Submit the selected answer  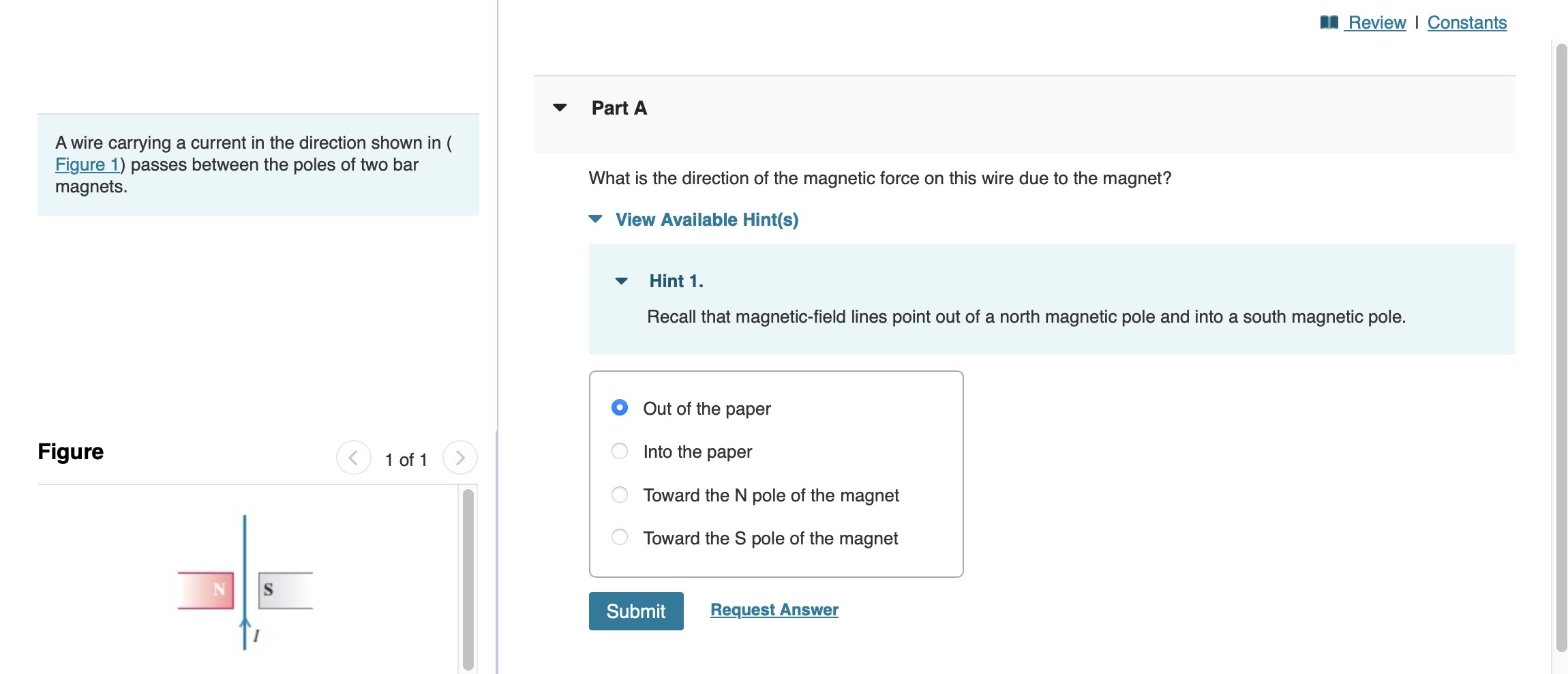635,611
